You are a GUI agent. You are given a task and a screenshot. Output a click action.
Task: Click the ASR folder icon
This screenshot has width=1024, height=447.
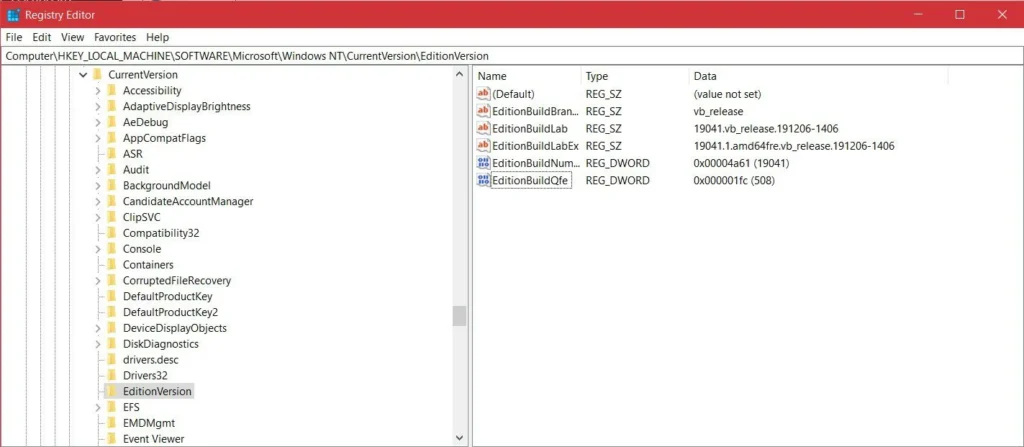[112, 154]
